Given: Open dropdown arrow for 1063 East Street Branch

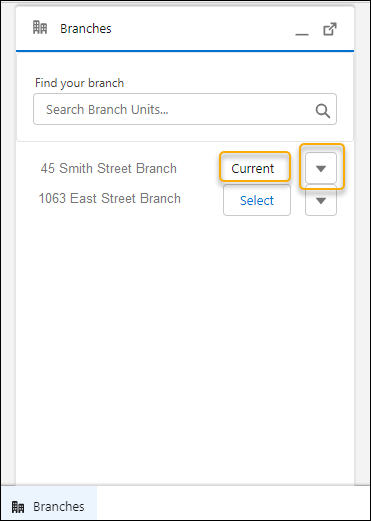Looking at the screenshot, I should point(321,200).
